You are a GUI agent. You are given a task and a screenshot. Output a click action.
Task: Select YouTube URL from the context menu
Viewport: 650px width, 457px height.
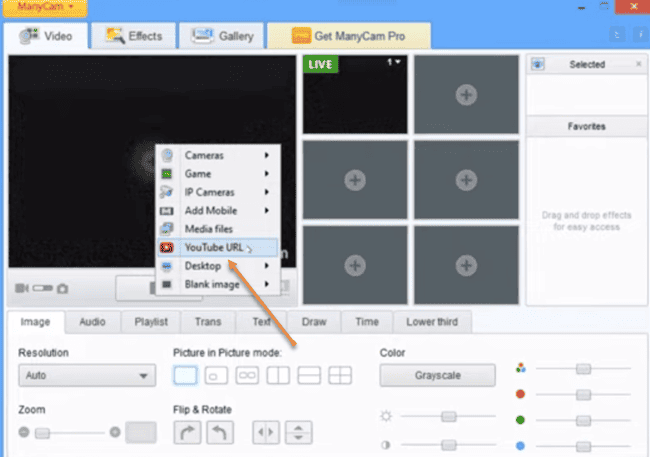[214, 248]
